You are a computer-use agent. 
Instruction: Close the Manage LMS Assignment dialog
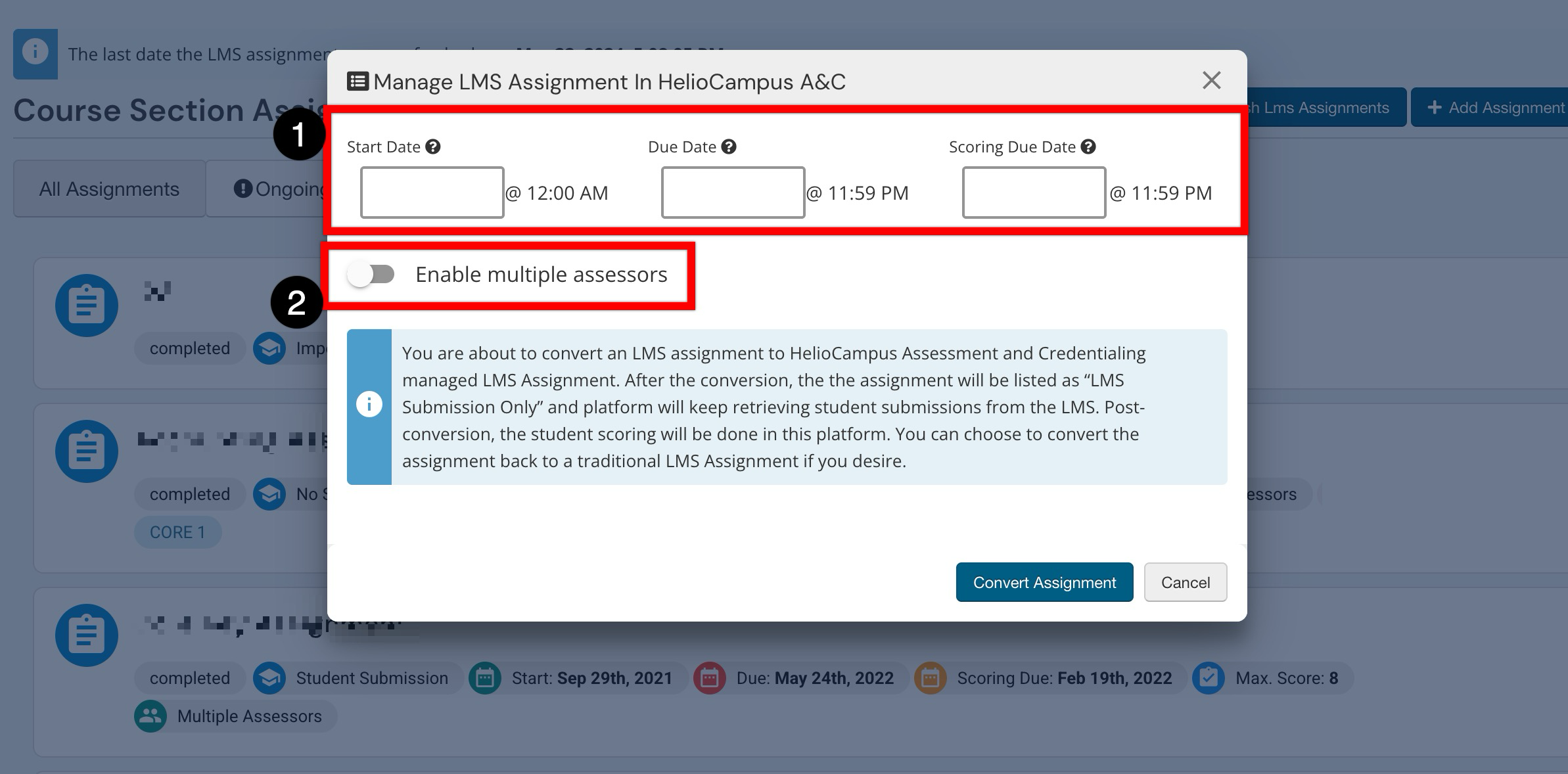pyautogui.click(x=1211, y=80)
